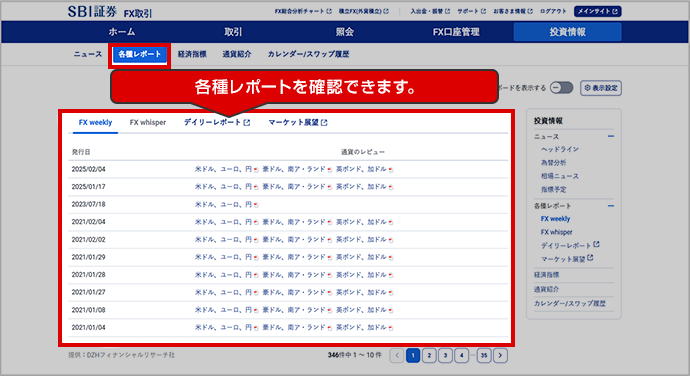Open PDF icon after 米ドル、ユーロ、円 in 2021/02/02 row
The height and width of the screenshot is (376, 690).
[x=256, y=240]
